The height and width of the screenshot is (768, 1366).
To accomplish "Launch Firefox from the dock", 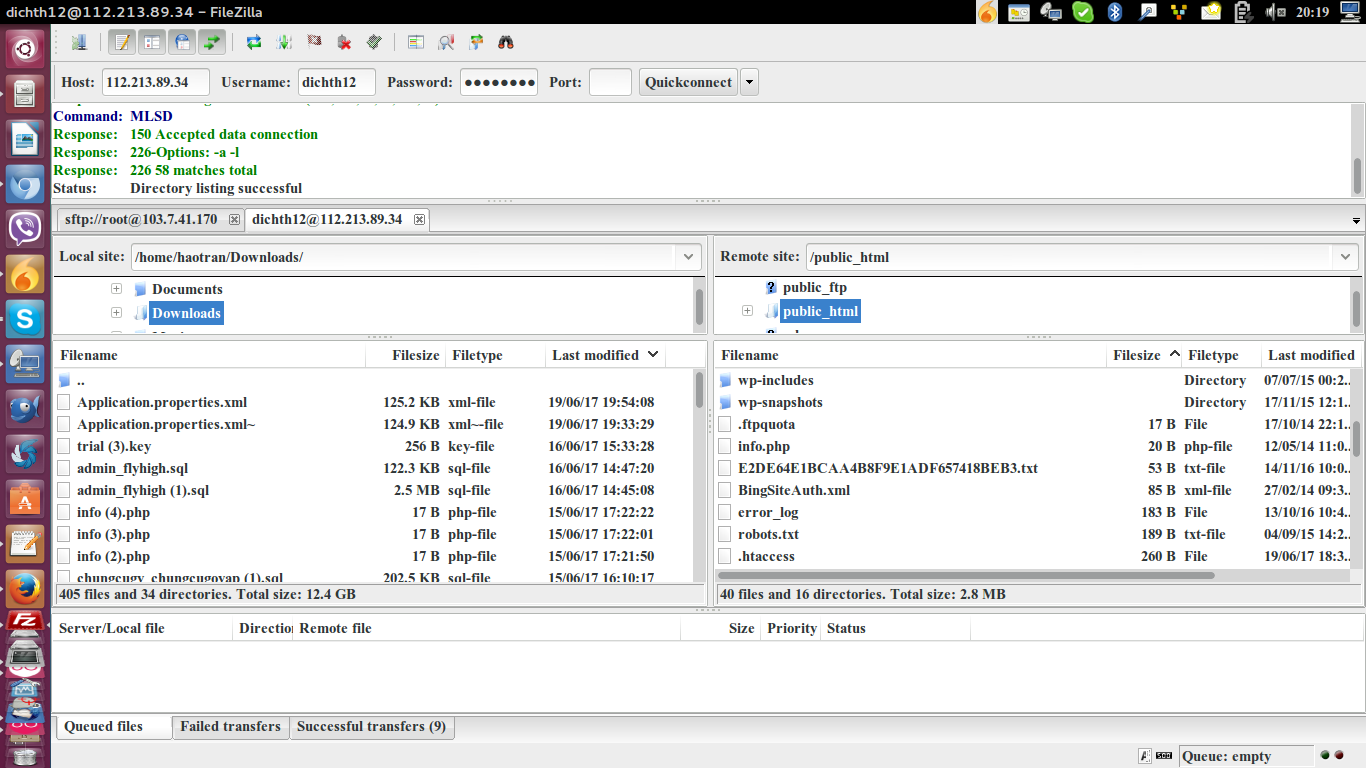I will tap(25, 589).
